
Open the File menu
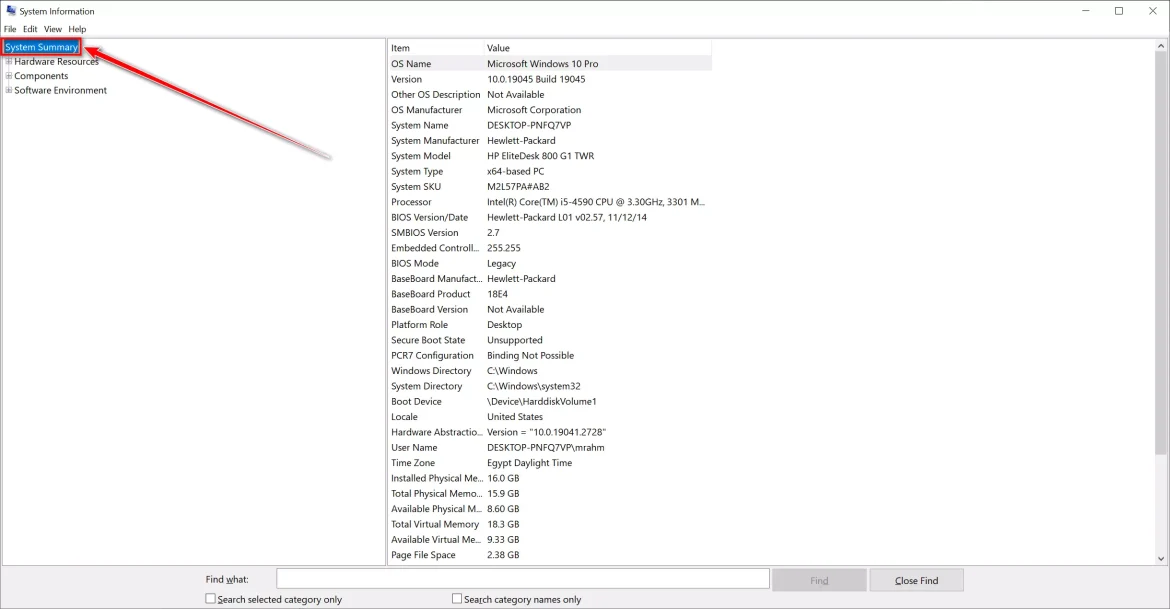pyautogui.click(x=10, y=29)
